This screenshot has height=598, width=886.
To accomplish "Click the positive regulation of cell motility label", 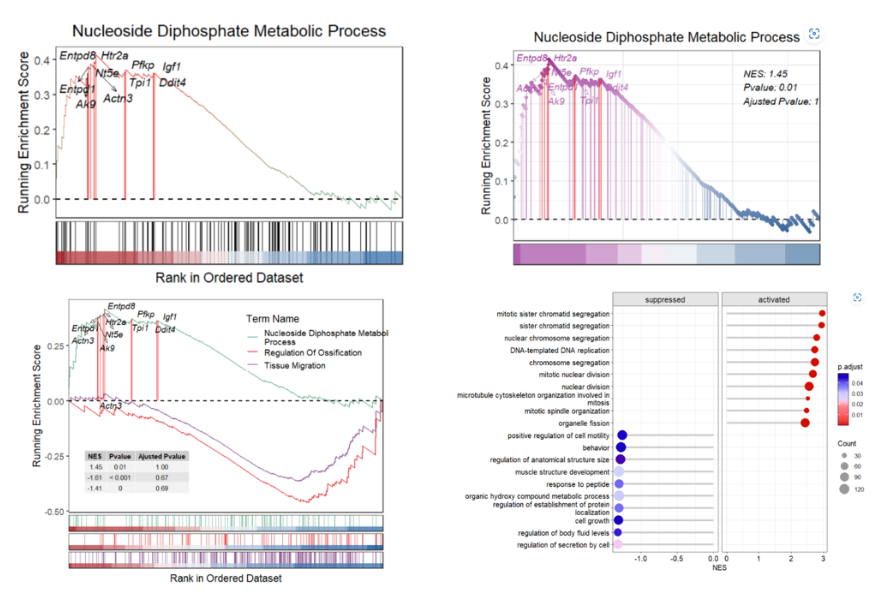I will pos(558,436).
